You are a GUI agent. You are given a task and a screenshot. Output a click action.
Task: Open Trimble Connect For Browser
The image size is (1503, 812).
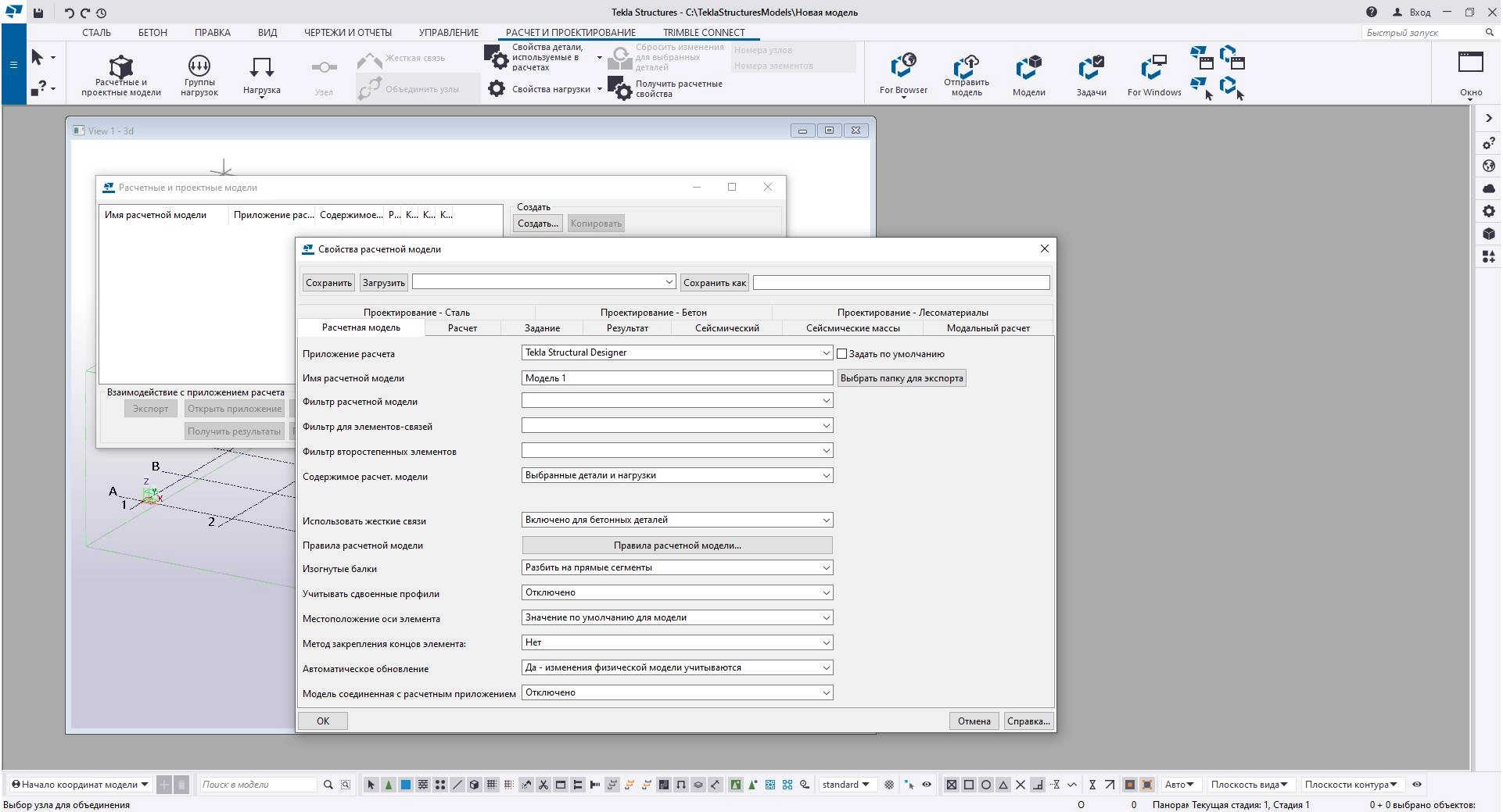pyautogui.click(x=903, y=75)
